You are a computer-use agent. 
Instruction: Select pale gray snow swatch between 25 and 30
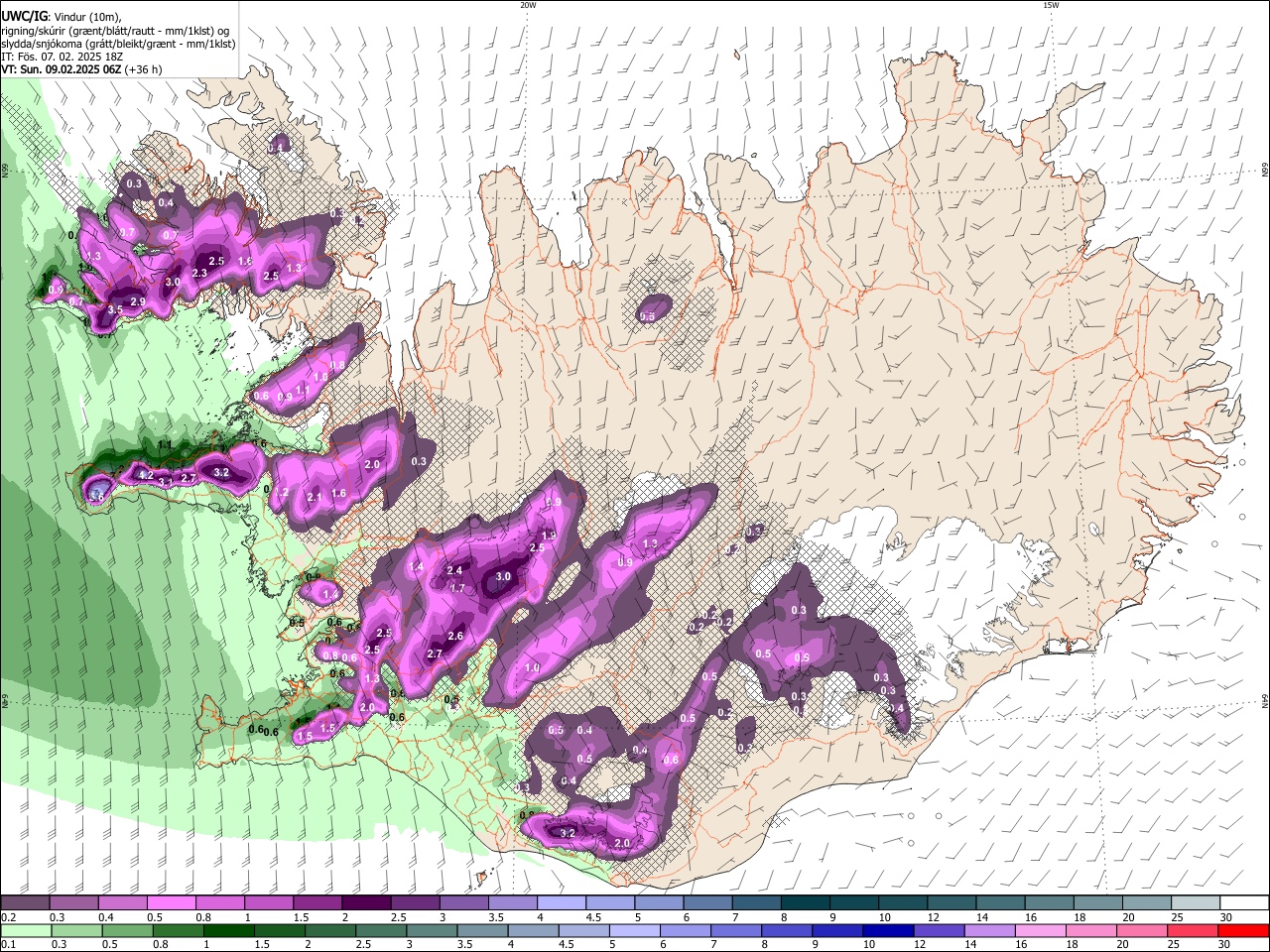pyautogui.click(x=1196, y=902)
